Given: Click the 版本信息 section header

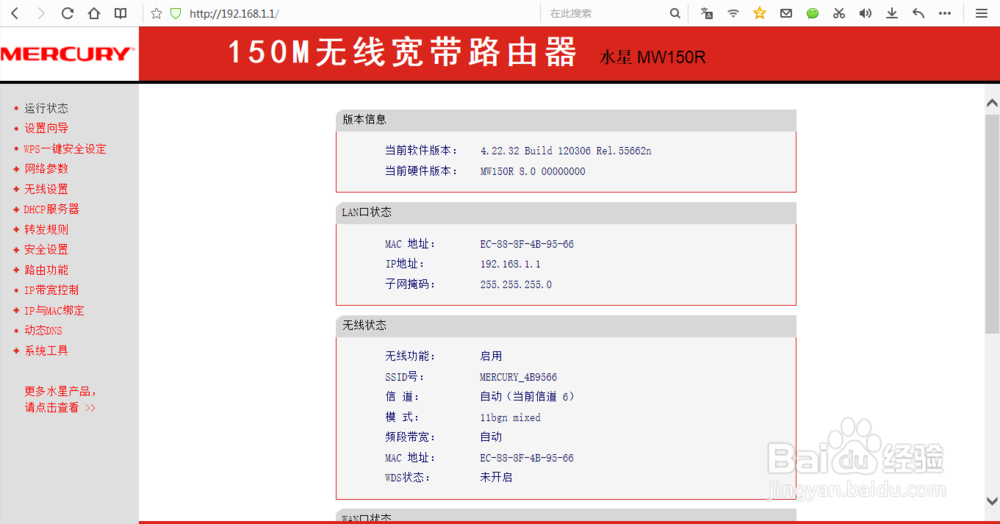Looking at the screenshot, I should click(566, 120).
